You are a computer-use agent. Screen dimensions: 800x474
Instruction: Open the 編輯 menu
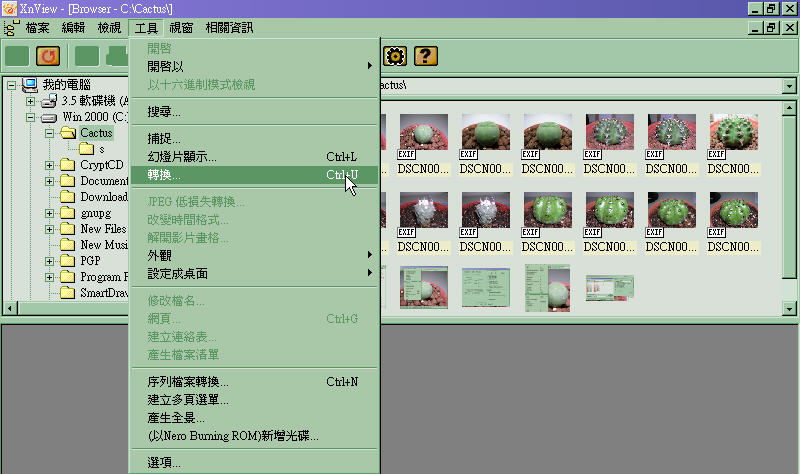click(73, 28)
